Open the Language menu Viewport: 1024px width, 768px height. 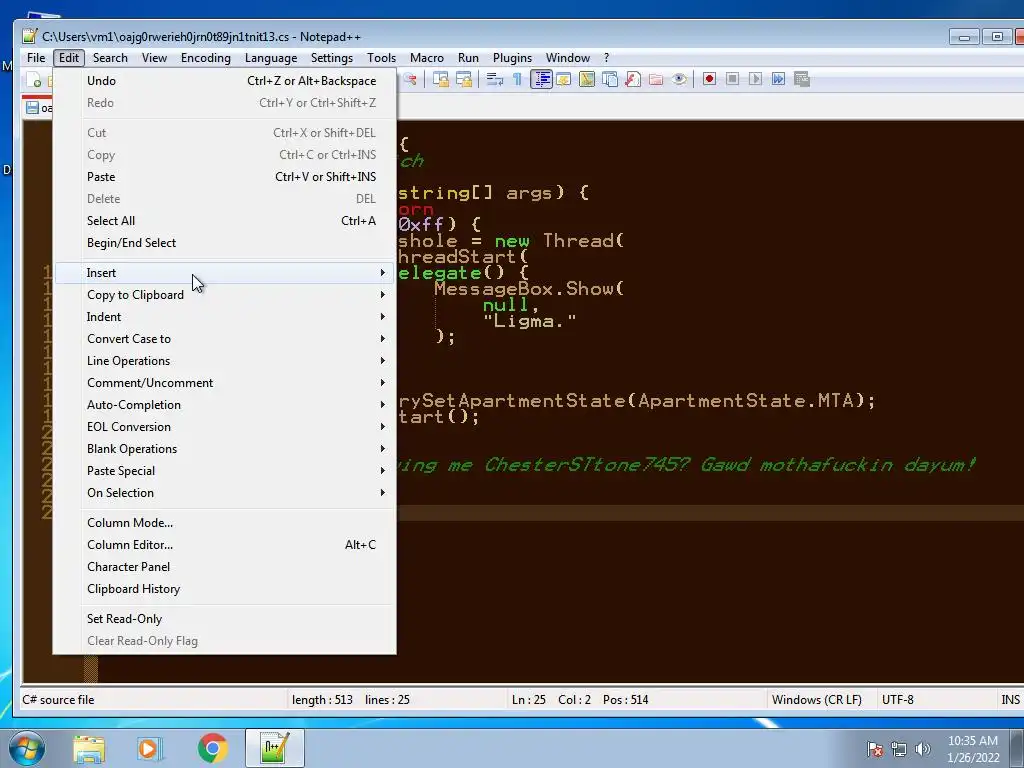(271, 58)
